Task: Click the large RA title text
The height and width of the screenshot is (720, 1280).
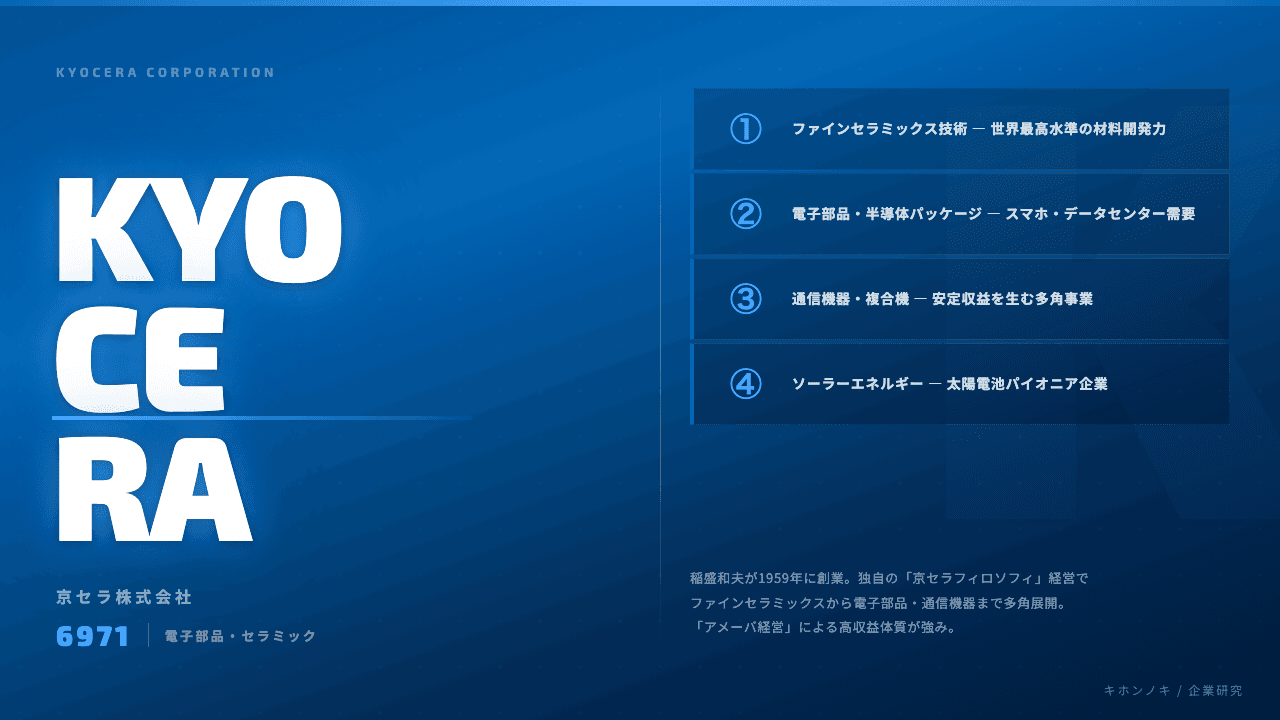Action: (154, 488)
